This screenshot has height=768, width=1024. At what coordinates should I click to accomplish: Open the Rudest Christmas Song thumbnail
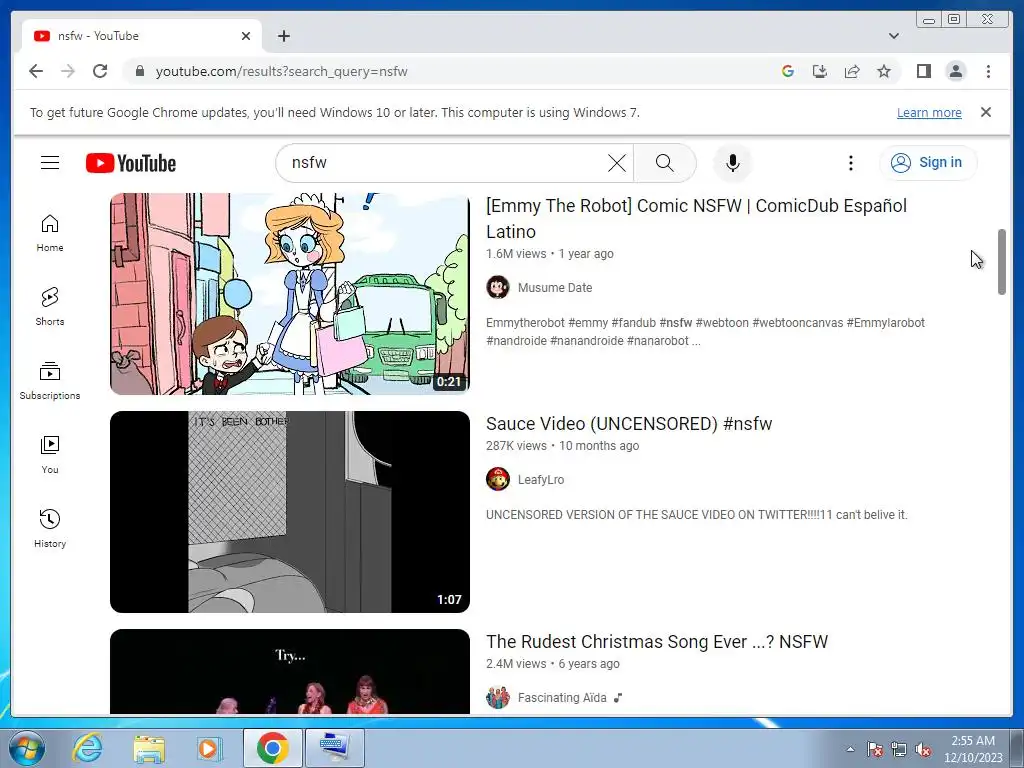coord(289,671)
